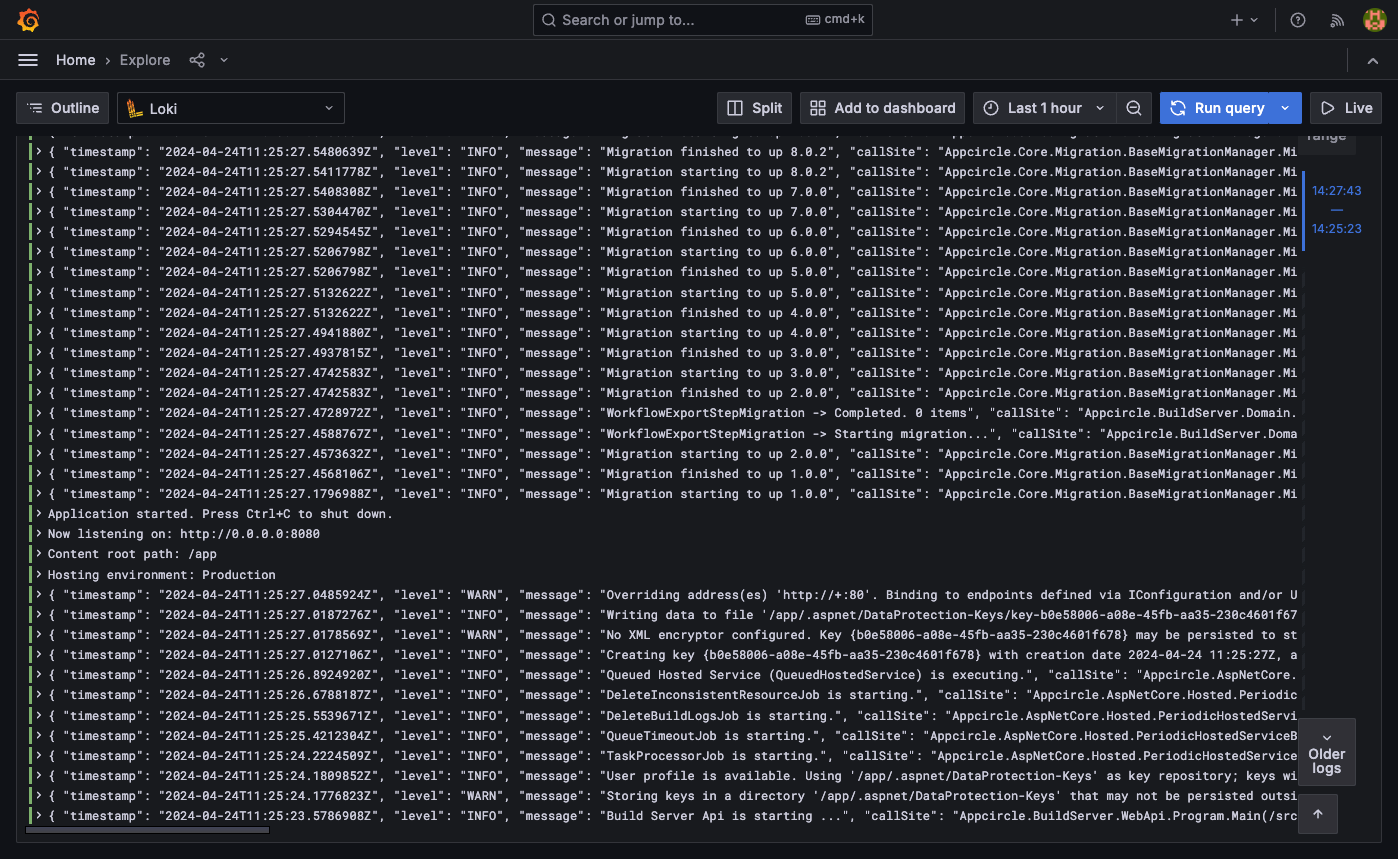
Task: Open the Grafana home logo
Action: (29, 20)
